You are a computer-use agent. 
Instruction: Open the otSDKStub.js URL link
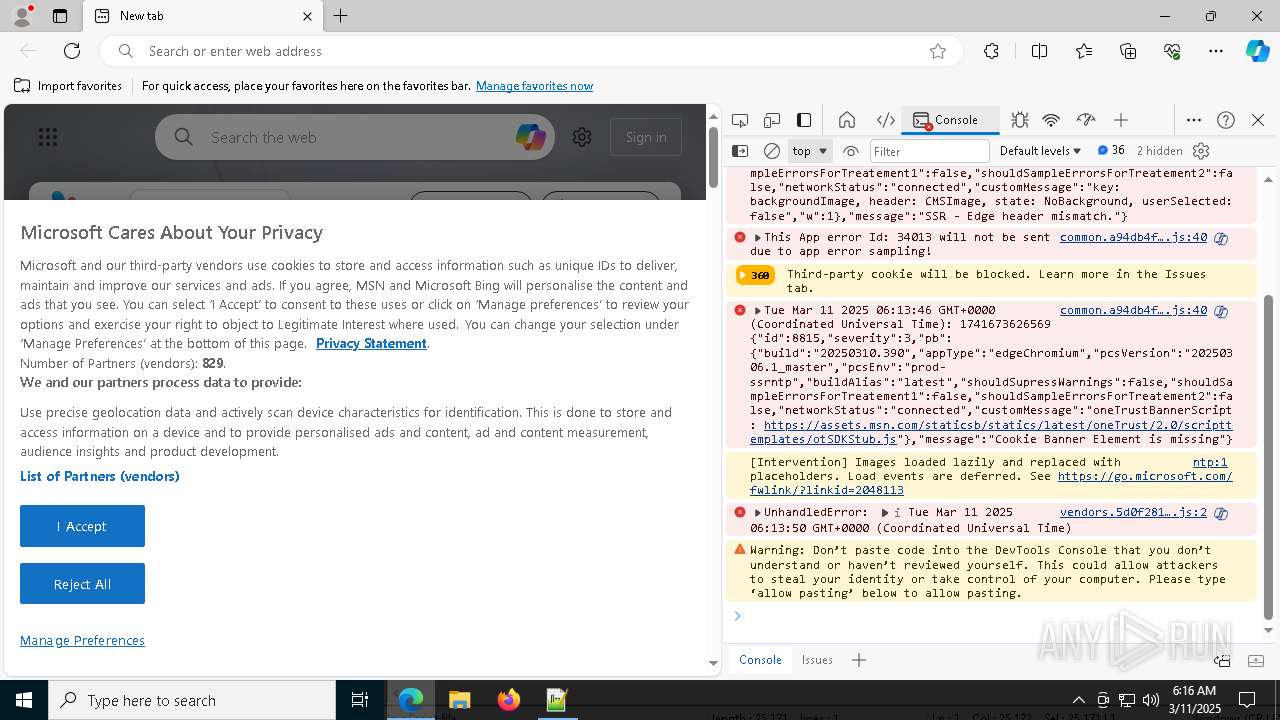click(991, 432)
